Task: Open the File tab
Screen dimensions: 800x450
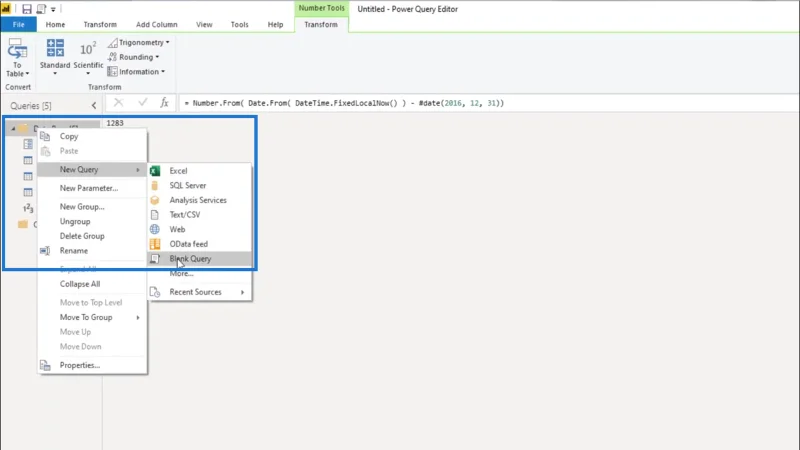Action: coord(18,24)
